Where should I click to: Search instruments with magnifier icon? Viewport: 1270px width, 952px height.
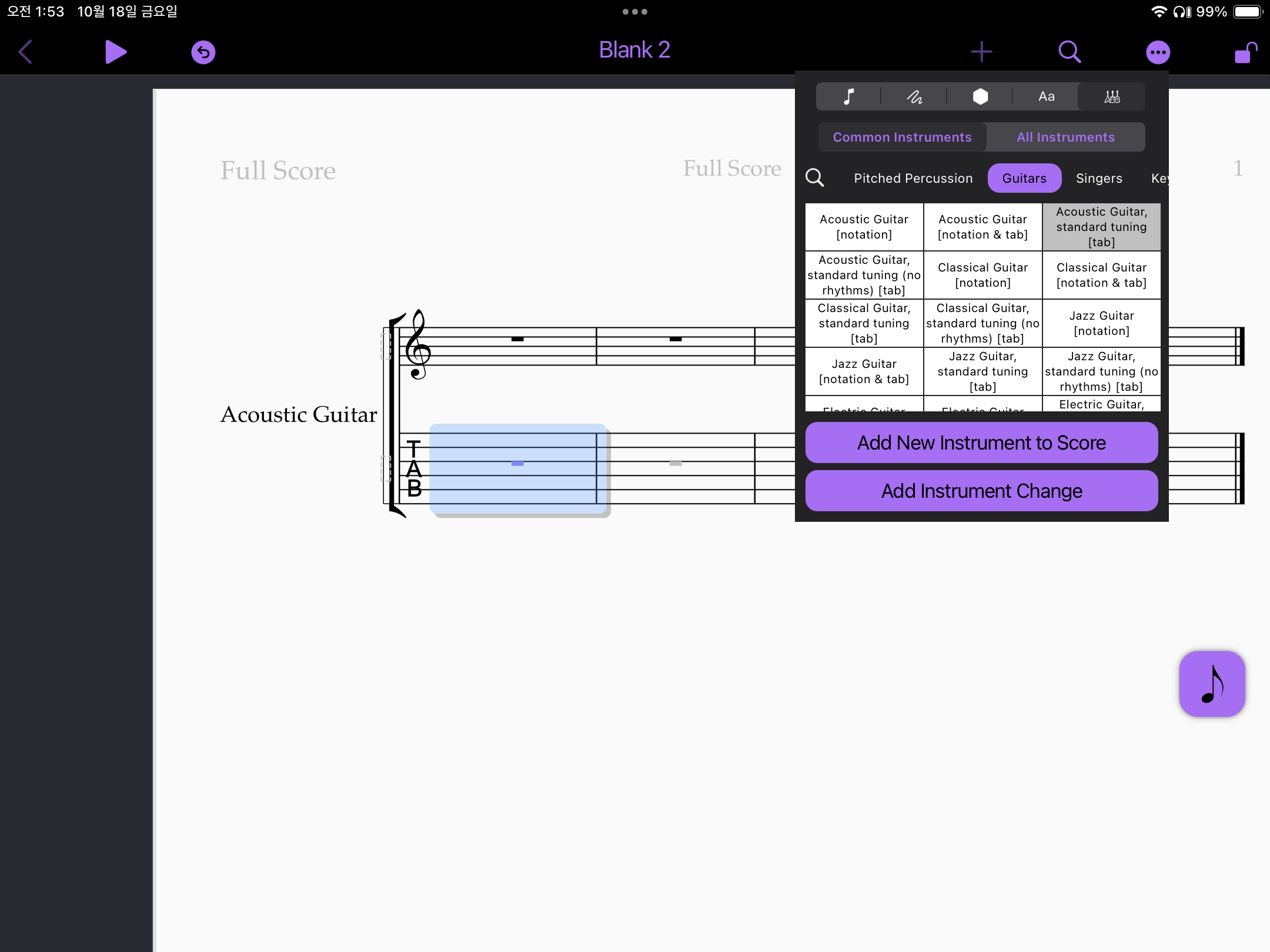pos(814,177)
